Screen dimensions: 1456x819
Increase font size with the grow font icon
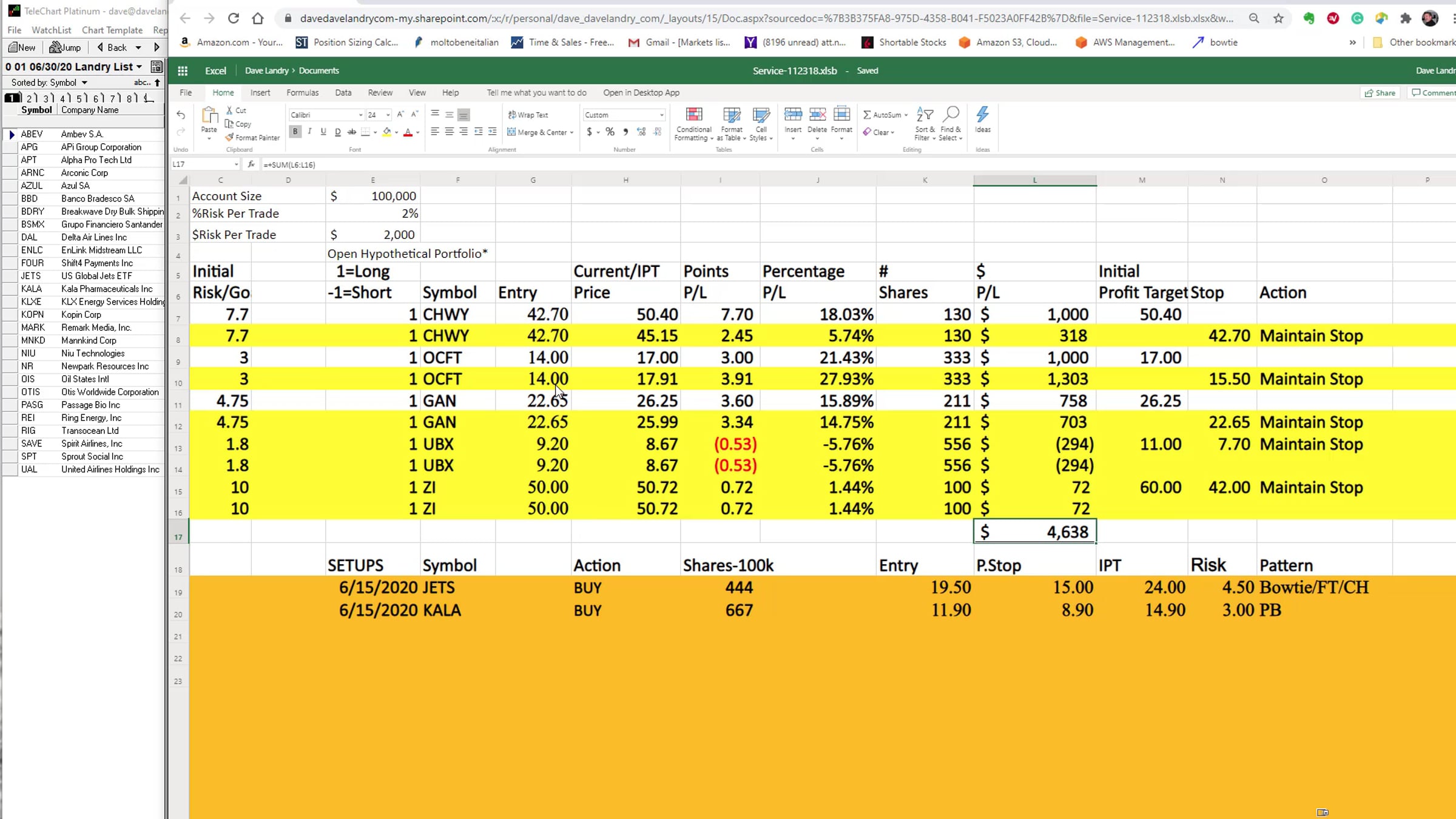400,115
